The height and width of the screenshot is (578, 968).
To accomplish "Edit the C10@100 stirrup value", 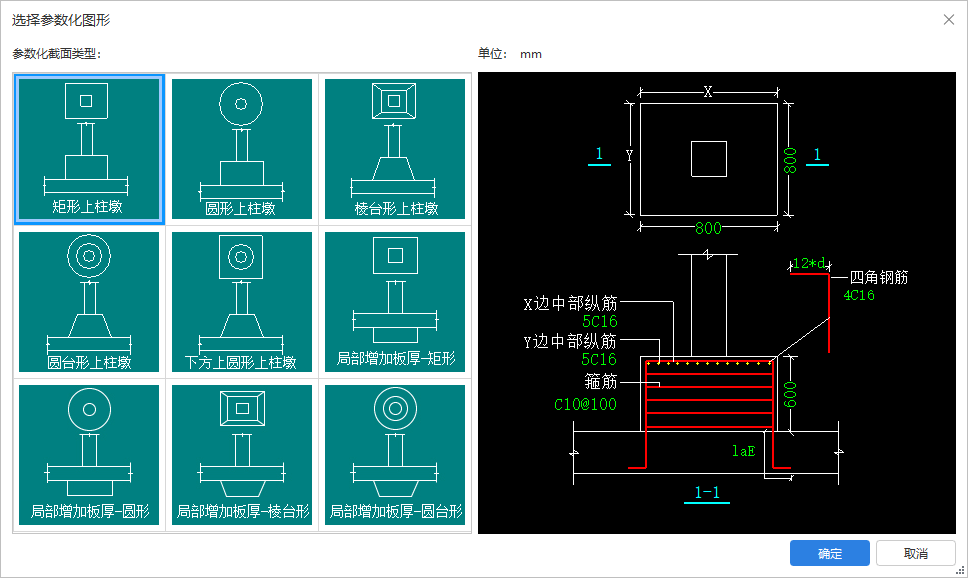I will (x=585, y=404).
